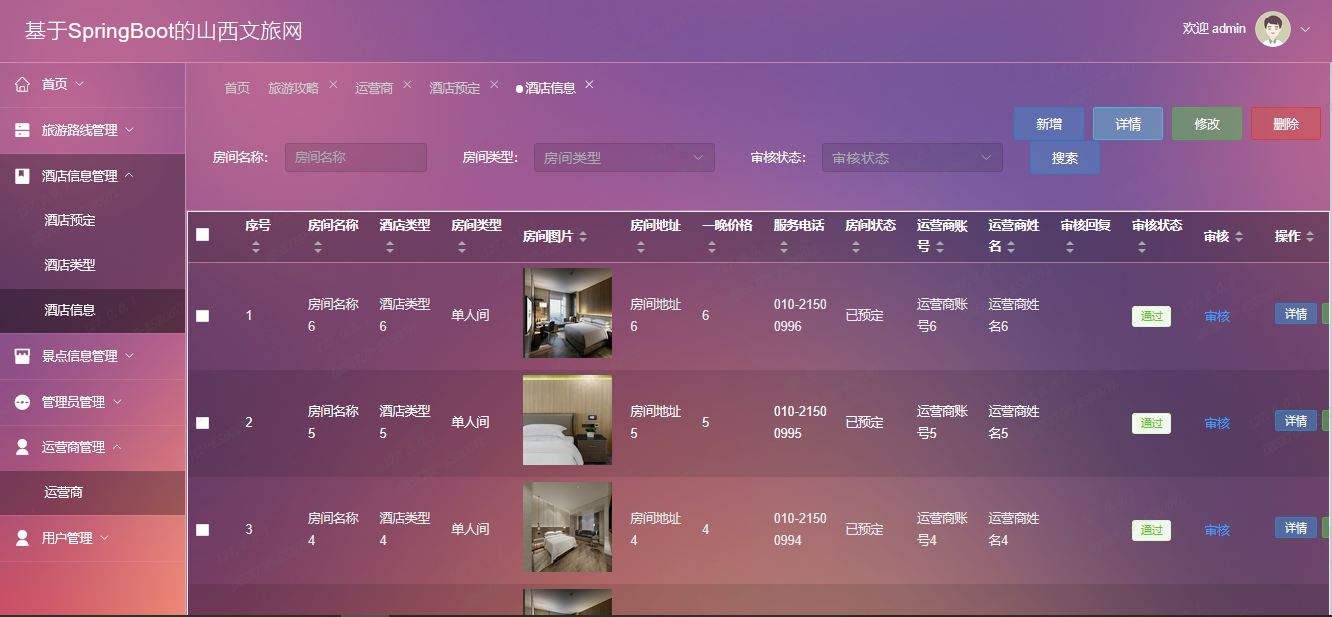
Task: Sort by 审核回复 column arrows
Action: [1072, 247]
